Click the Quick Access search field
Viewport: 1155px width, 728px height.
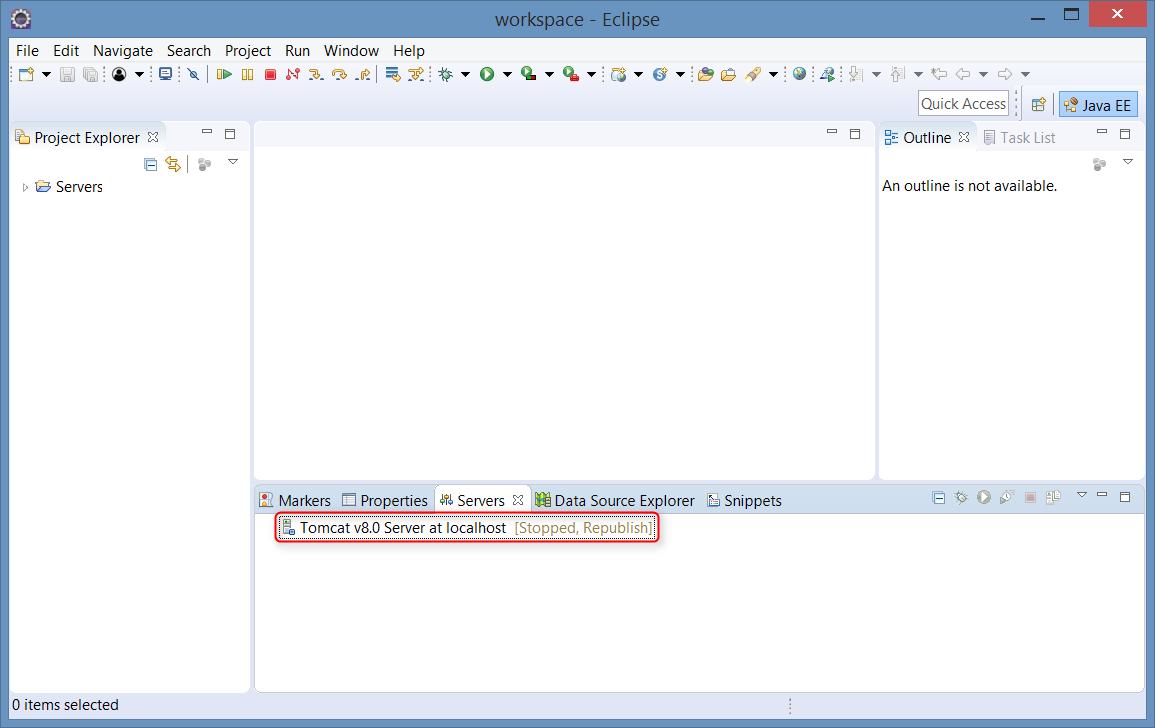(963, 104)
